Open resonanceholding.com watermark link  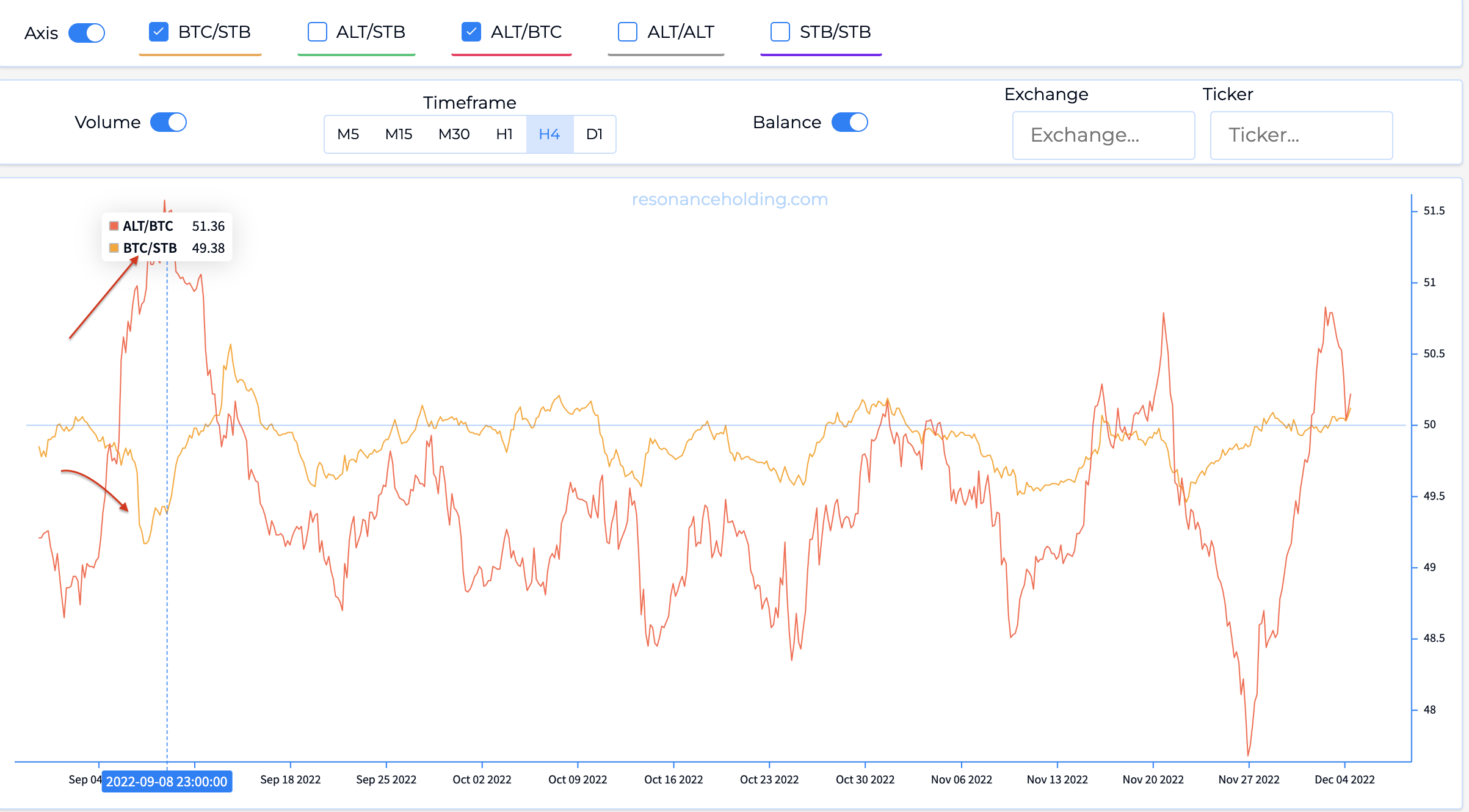(730, 199)
